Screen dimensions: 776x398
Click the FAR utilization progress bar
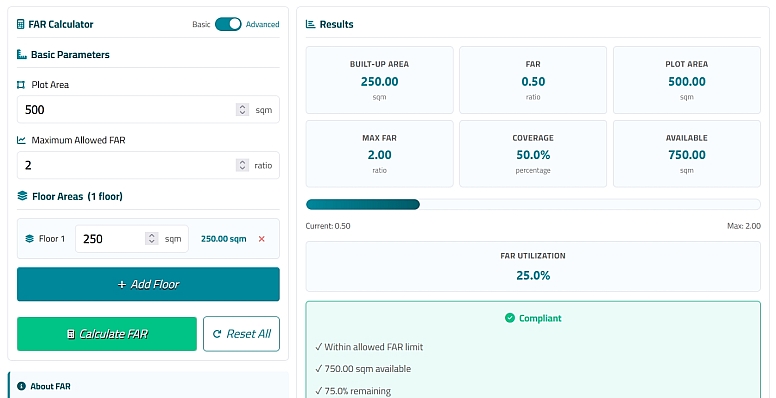[x=533, y=204]
